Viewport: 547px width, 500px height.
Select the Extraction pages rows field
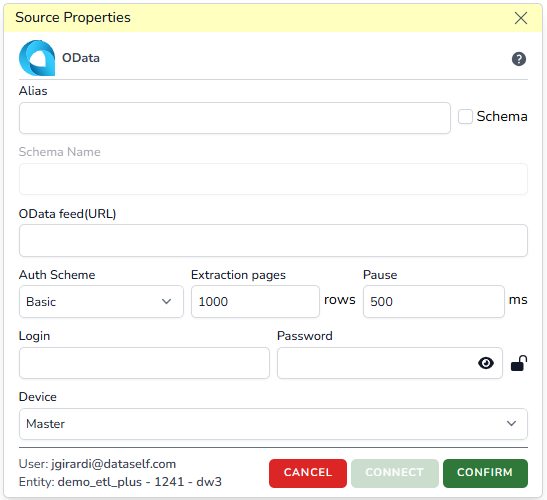coord(255,301)
